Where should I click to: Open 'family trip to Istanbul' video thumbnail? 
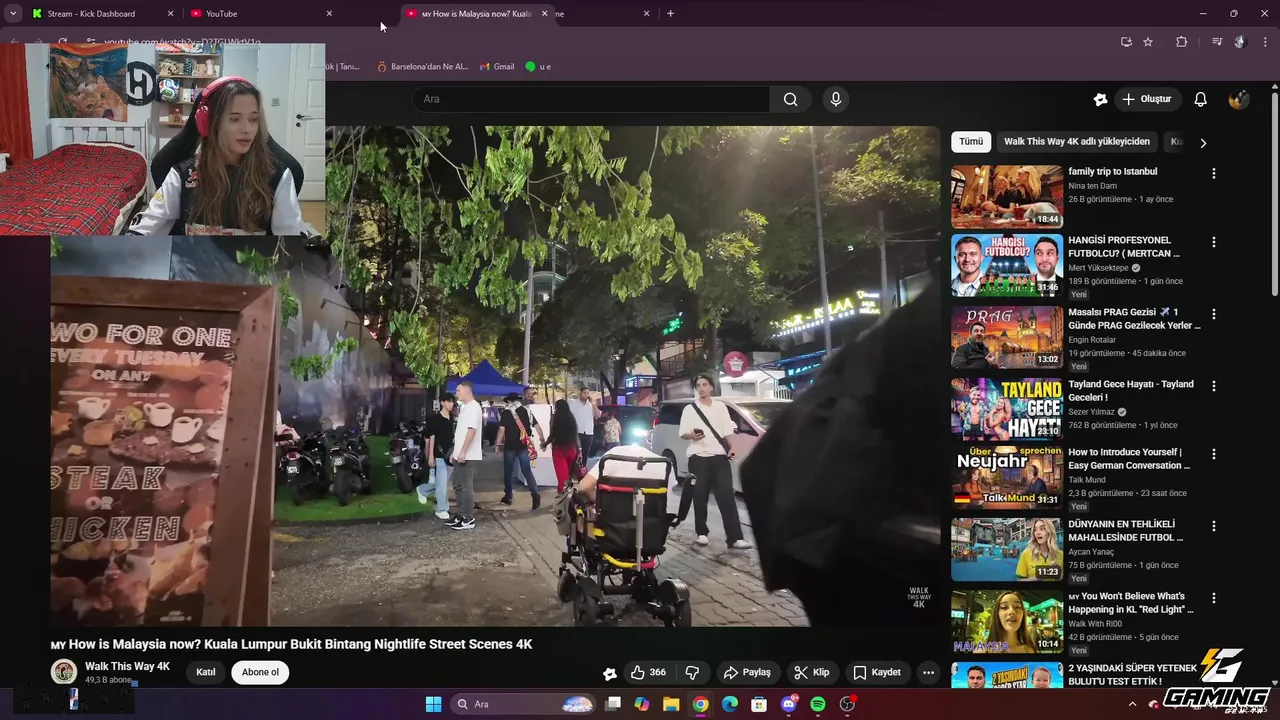[1007, 197]
